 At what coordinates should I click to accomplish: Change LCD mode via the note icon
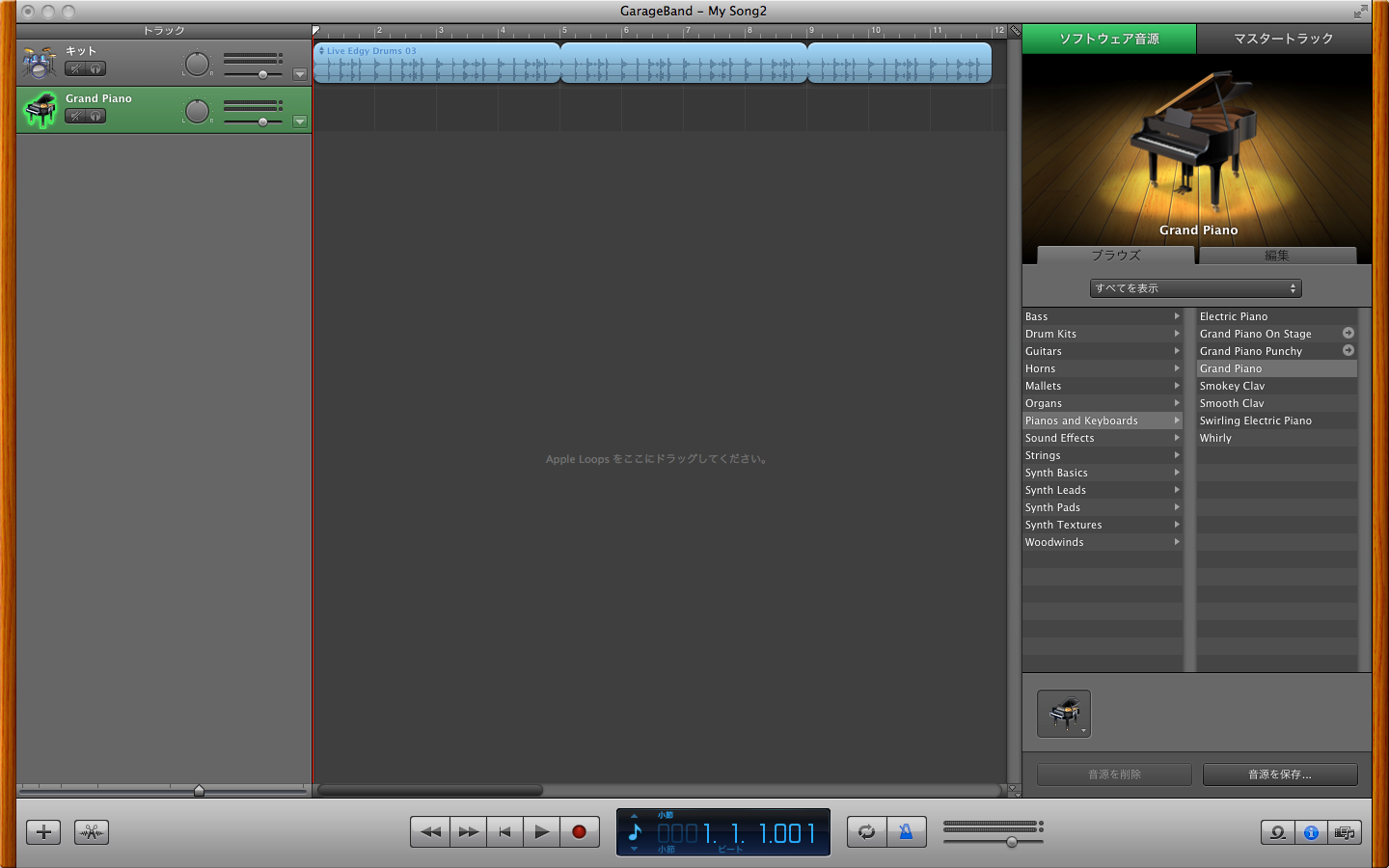(635, 831)
